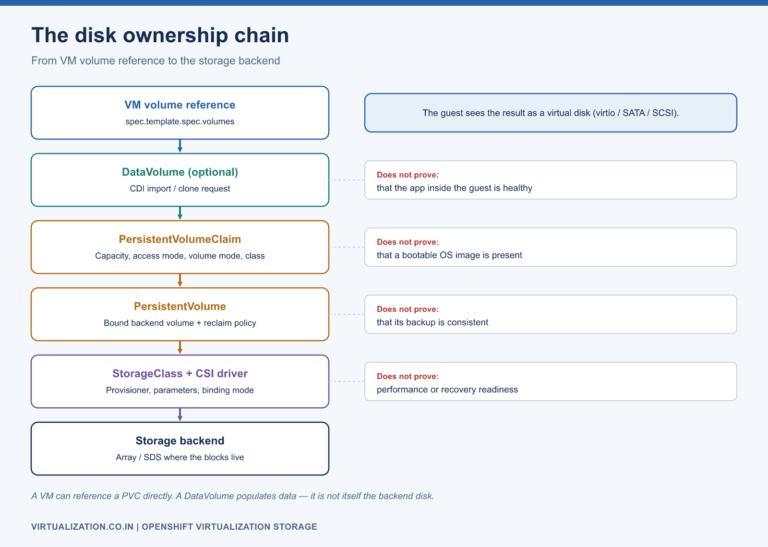This screenshot has height=547, width=768.
Task: Select the 'VM volume reference' heading
Action: tap(180, 105)
